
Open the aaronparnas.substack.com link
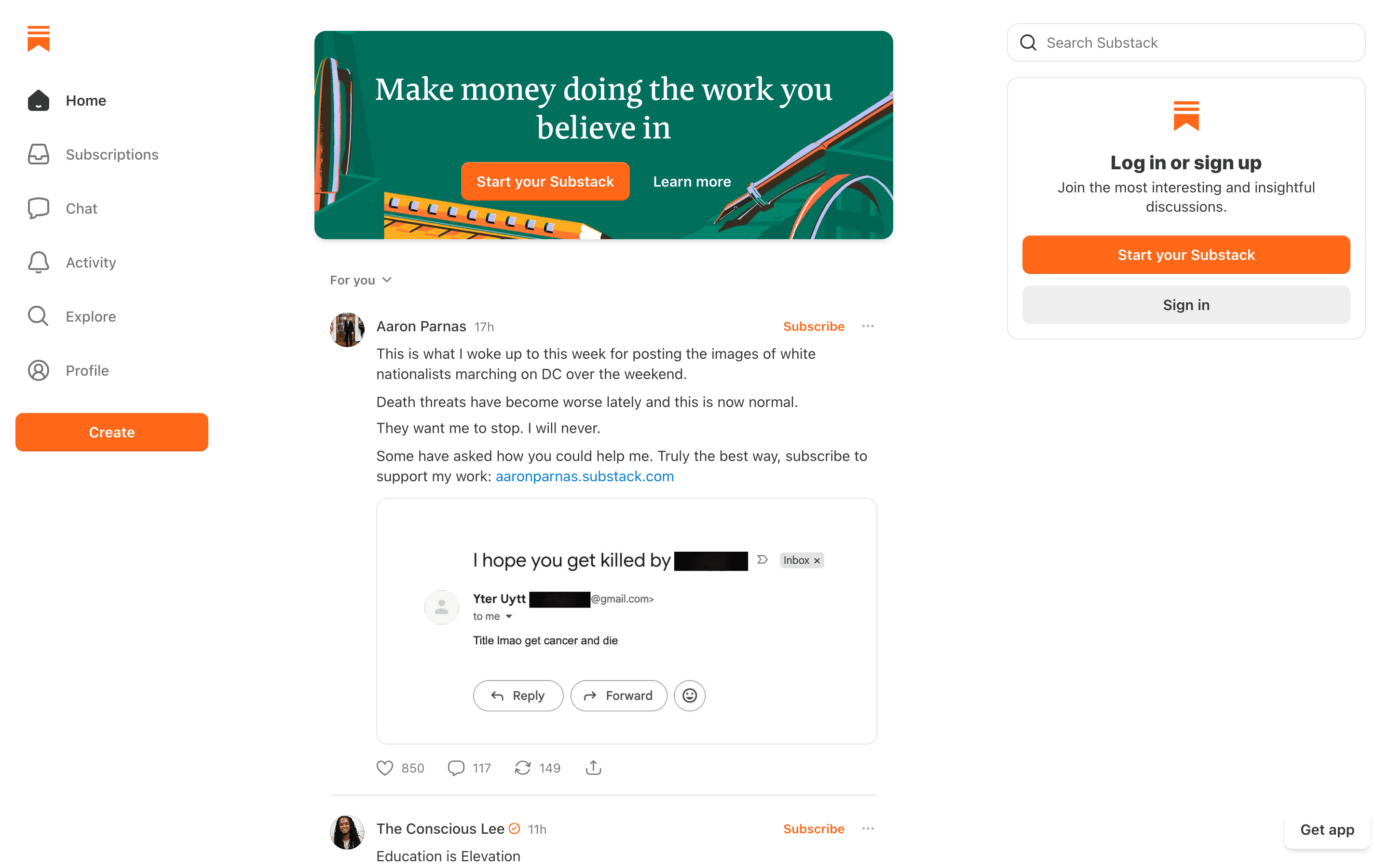coord(585,476)
